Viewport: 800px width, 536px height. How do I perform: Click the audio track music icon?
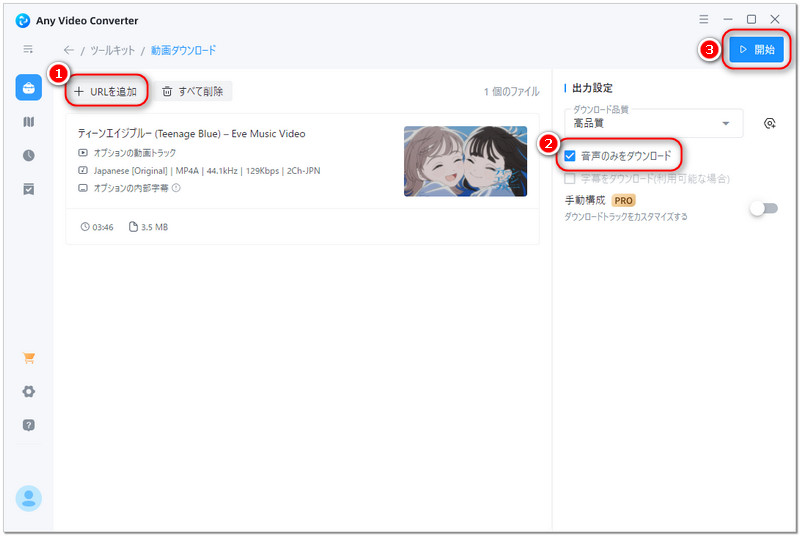tap(83, 170)
